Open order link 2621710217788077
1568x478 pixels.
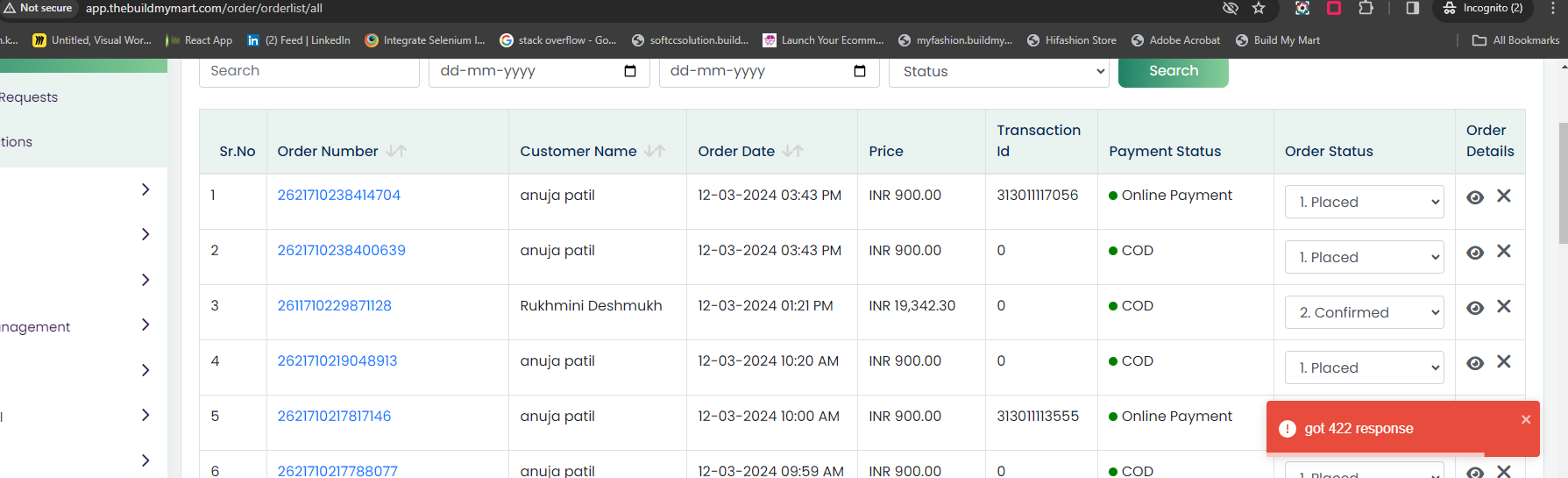click(x=337, y=471)
